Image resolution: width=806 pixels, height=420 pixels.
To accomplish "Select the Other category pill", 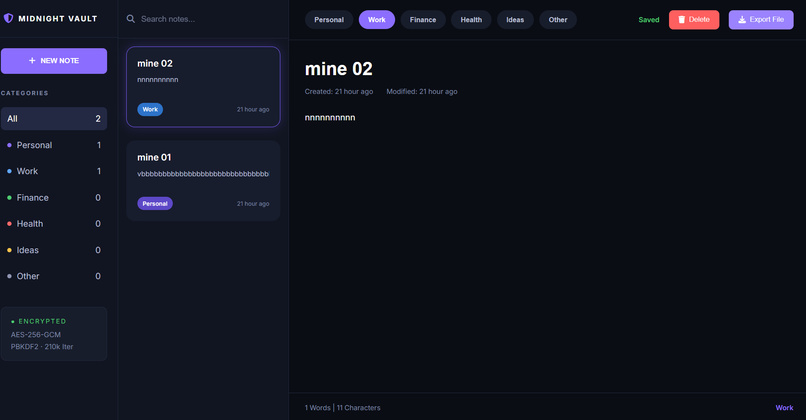I will 558,20.
